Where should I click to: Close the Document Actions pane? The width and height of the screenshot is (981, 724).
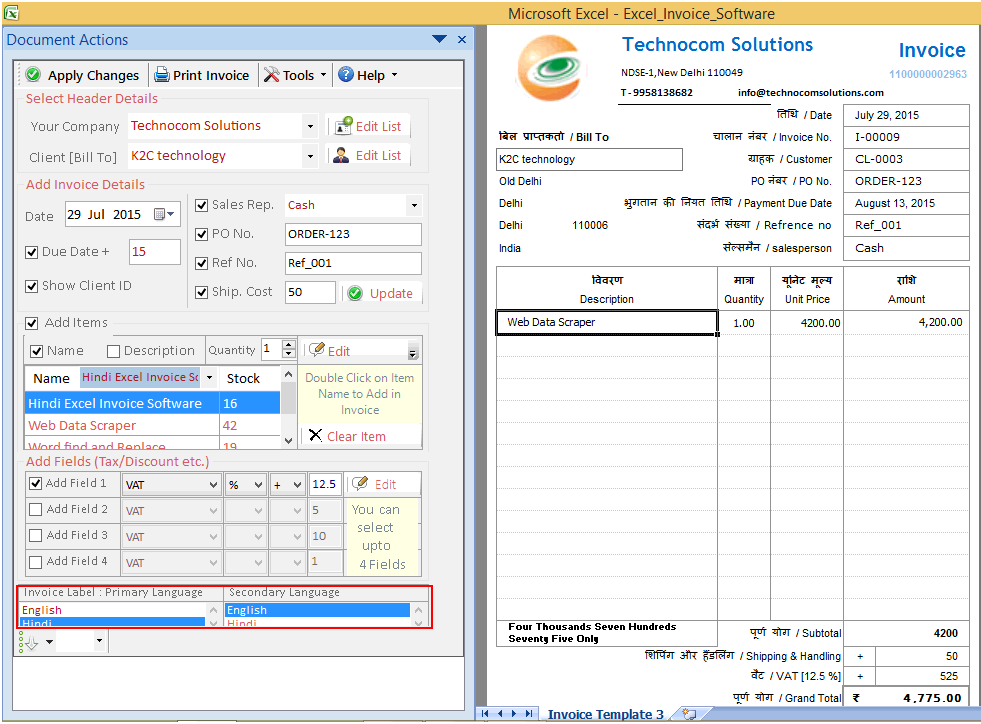pyautogui.click(x=461, y=38)
